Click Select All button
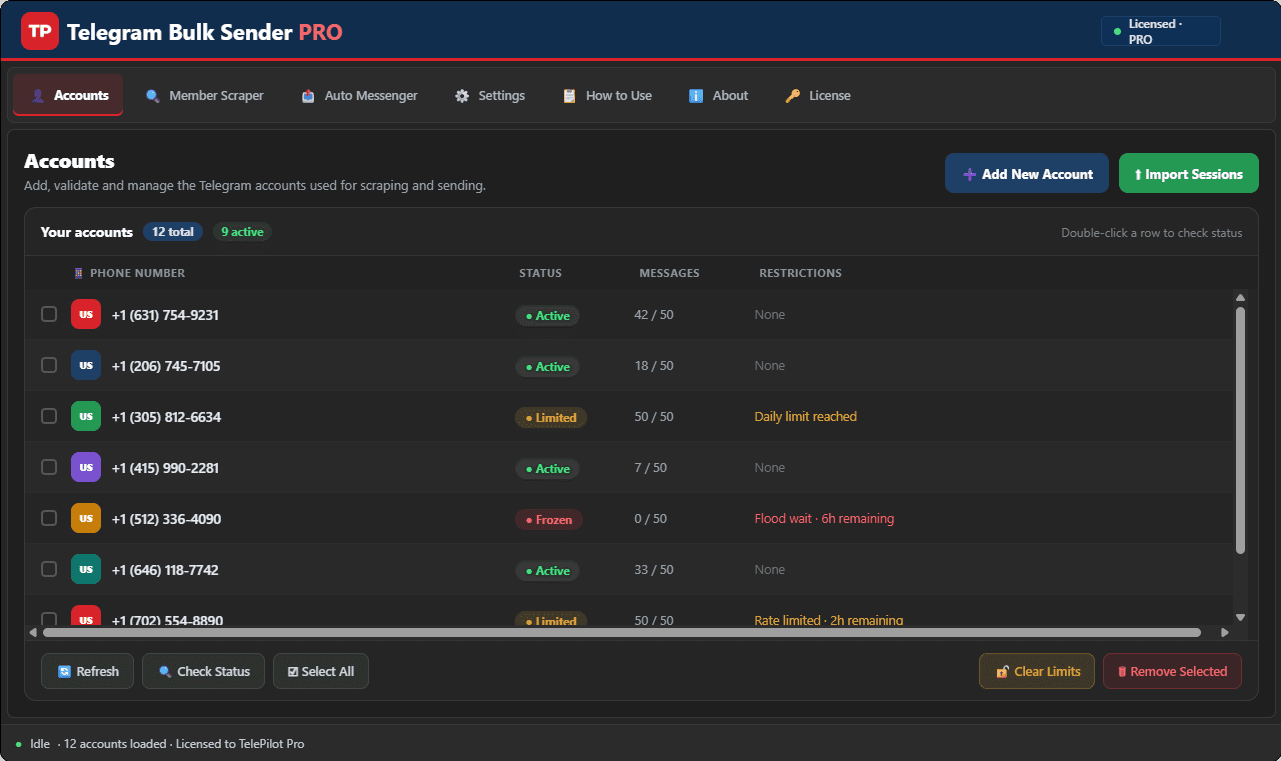 [x=321, y=671]
